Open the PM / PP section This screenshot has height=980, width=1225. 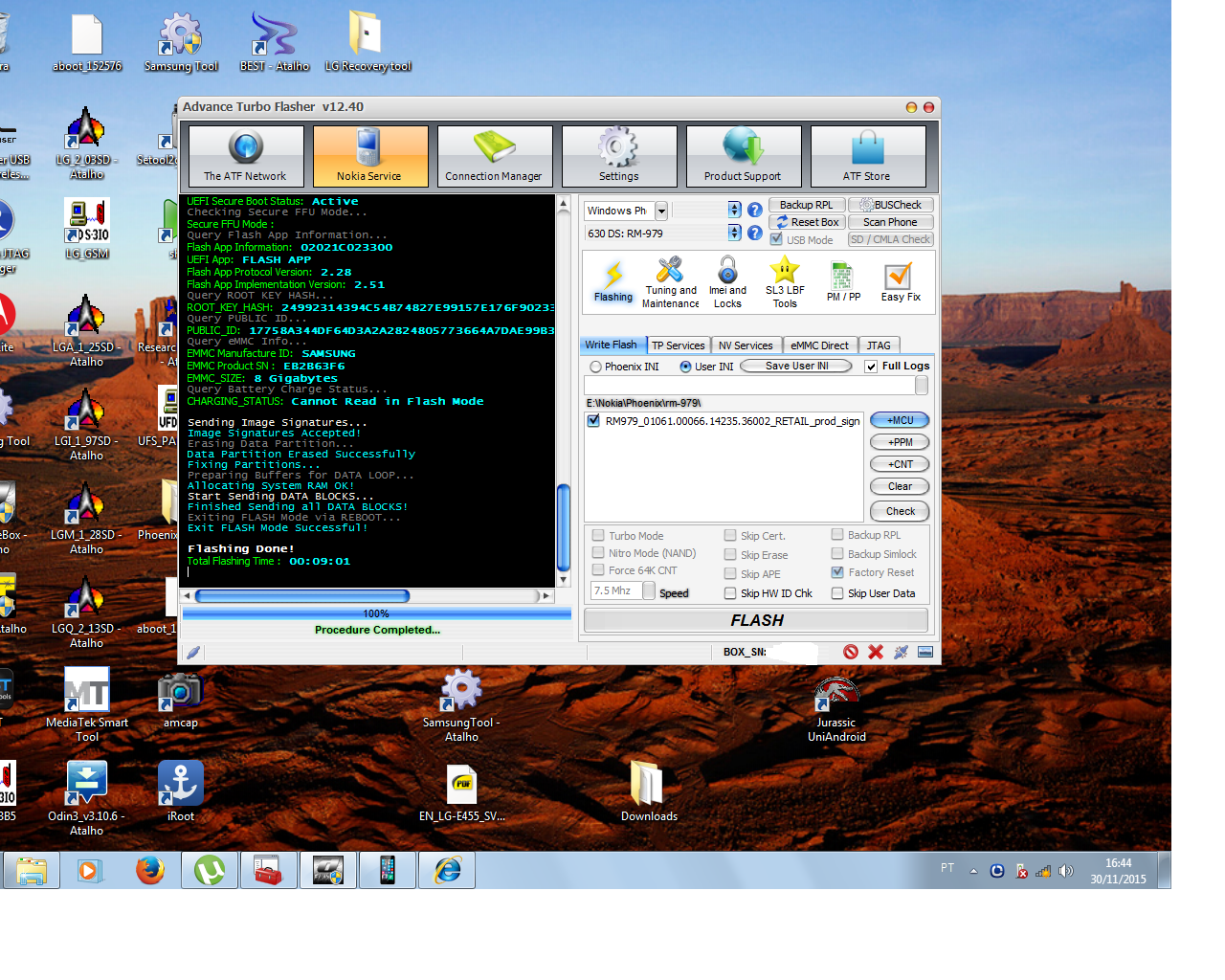(843, 281)
